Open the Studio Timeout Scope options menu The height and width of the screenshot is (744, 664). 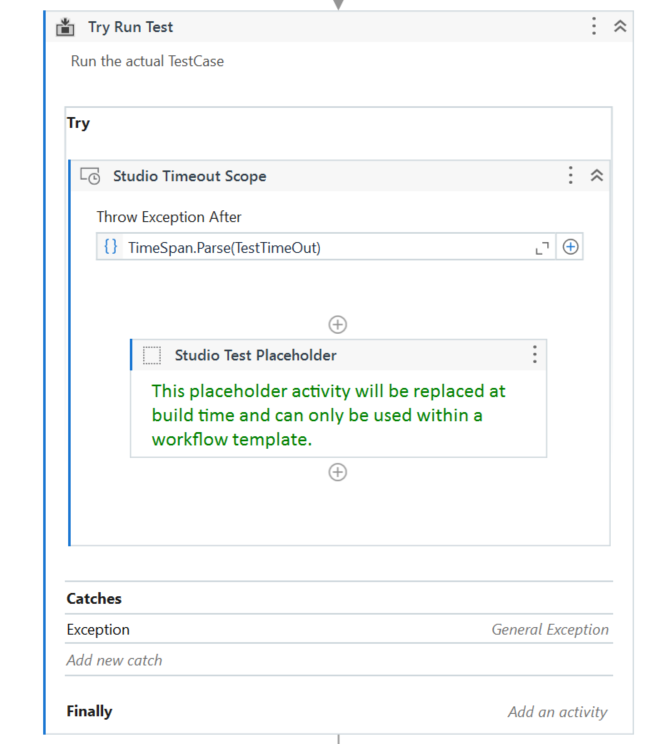coord(571,176)
